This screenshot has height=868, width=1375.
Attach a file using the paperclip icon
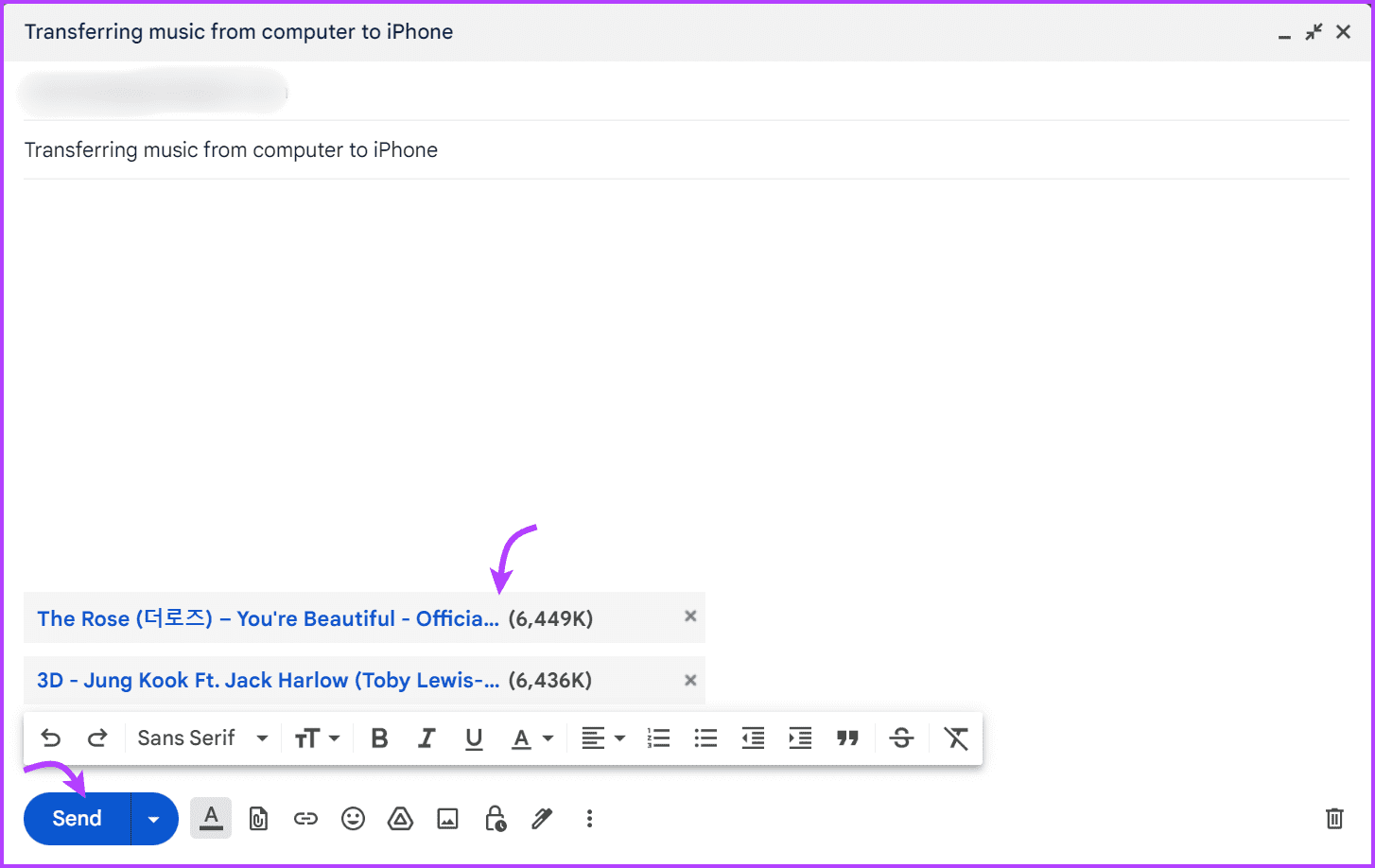(x=258, y=819)
